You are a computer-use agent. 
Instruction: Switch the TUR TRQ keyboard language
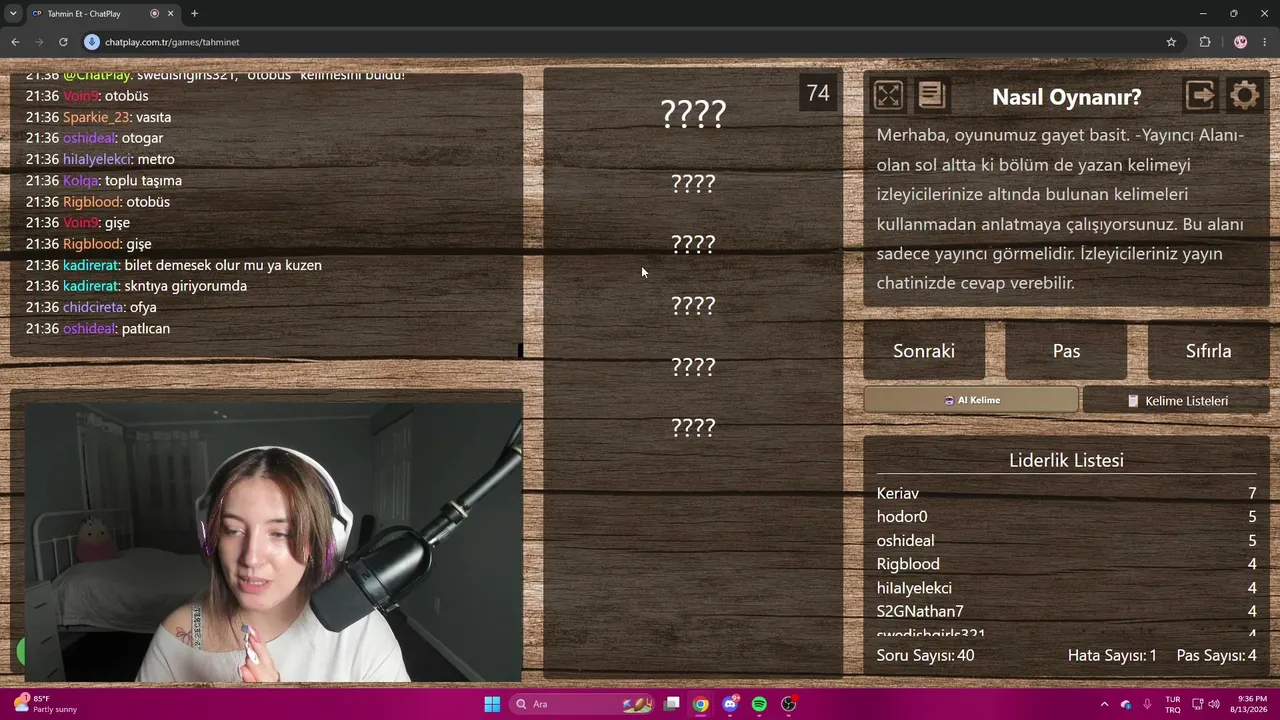1172,704
